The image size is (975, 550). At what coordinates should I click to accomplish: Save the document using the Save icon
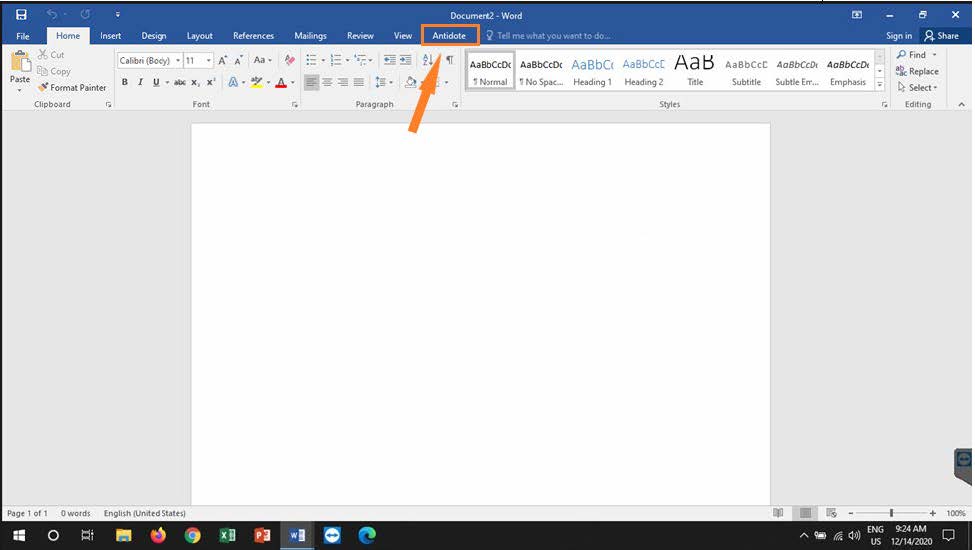pyautogui.click(x=21, y=15)
